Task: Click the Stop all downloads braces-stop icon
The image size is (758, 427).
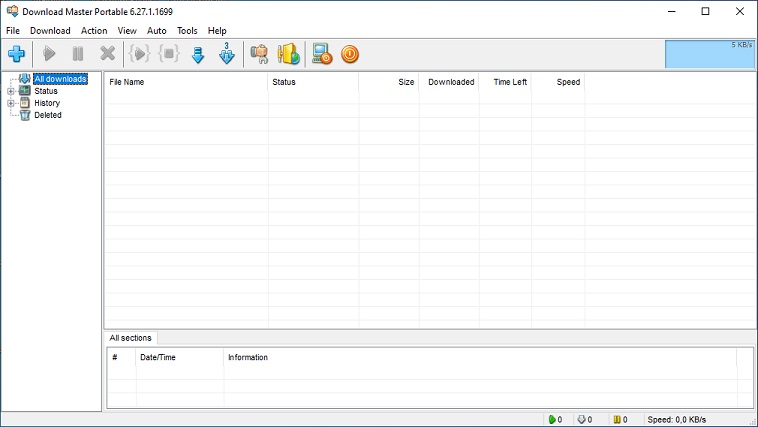Action: pos(169,54)
